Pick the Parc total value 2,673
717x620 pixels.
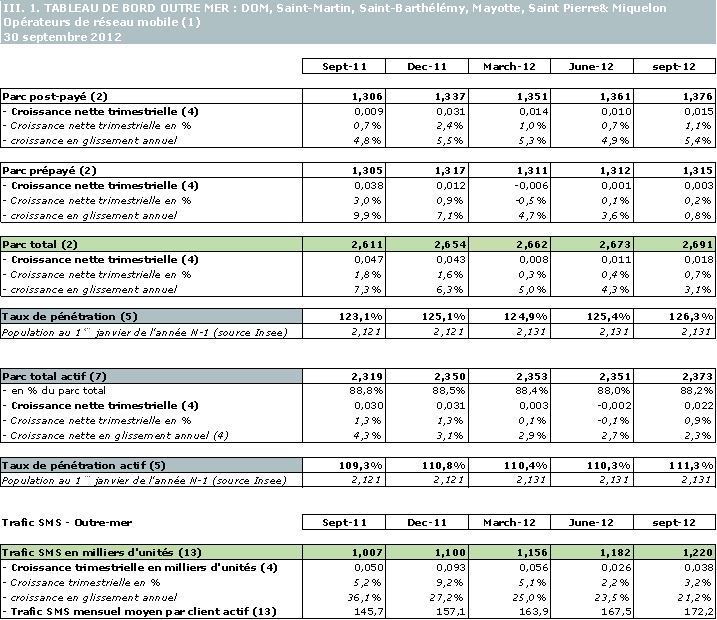coord(592,244)
